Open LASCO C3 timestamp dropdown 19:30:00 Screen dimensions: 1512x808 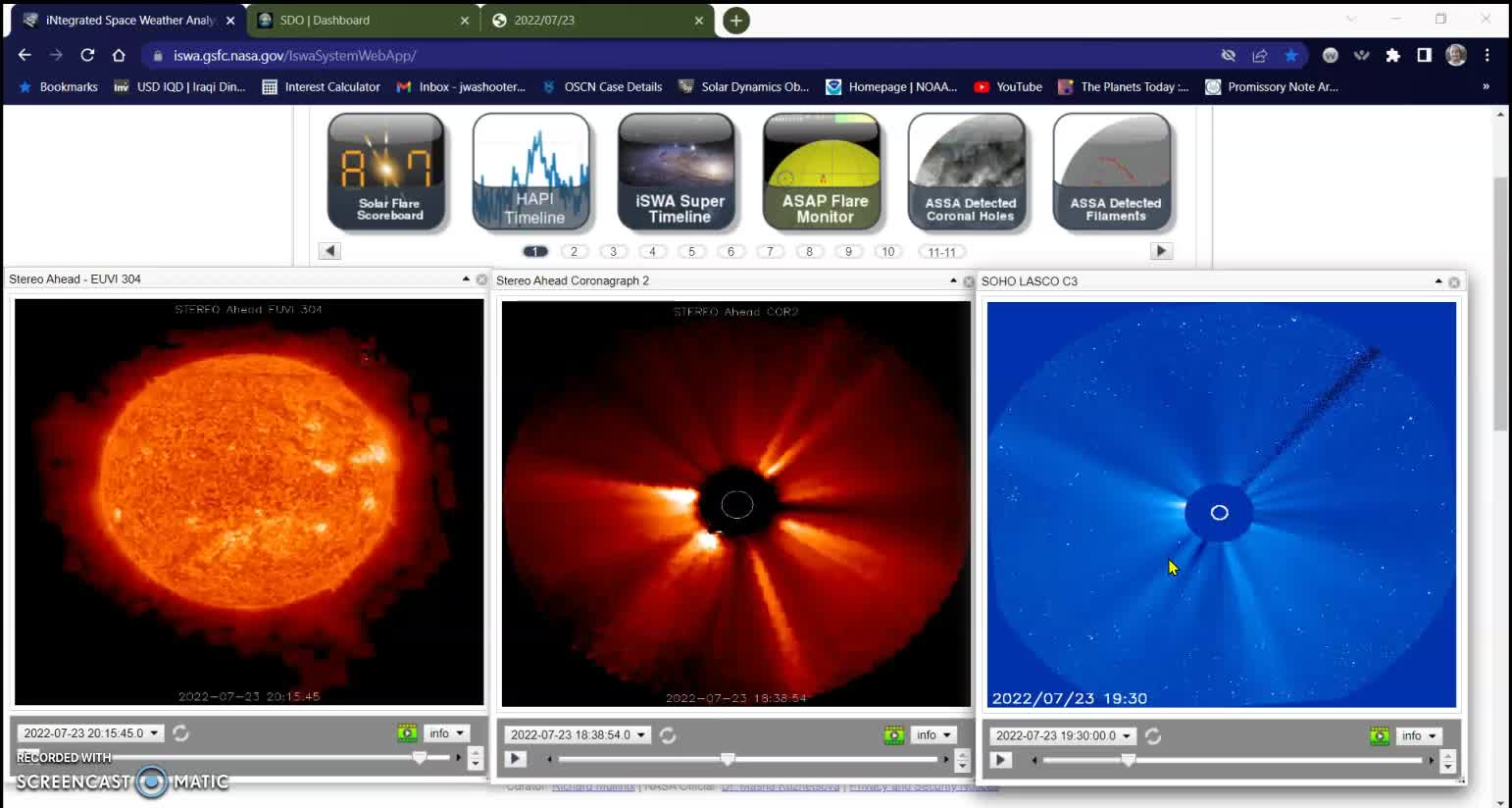point(1063,736)
